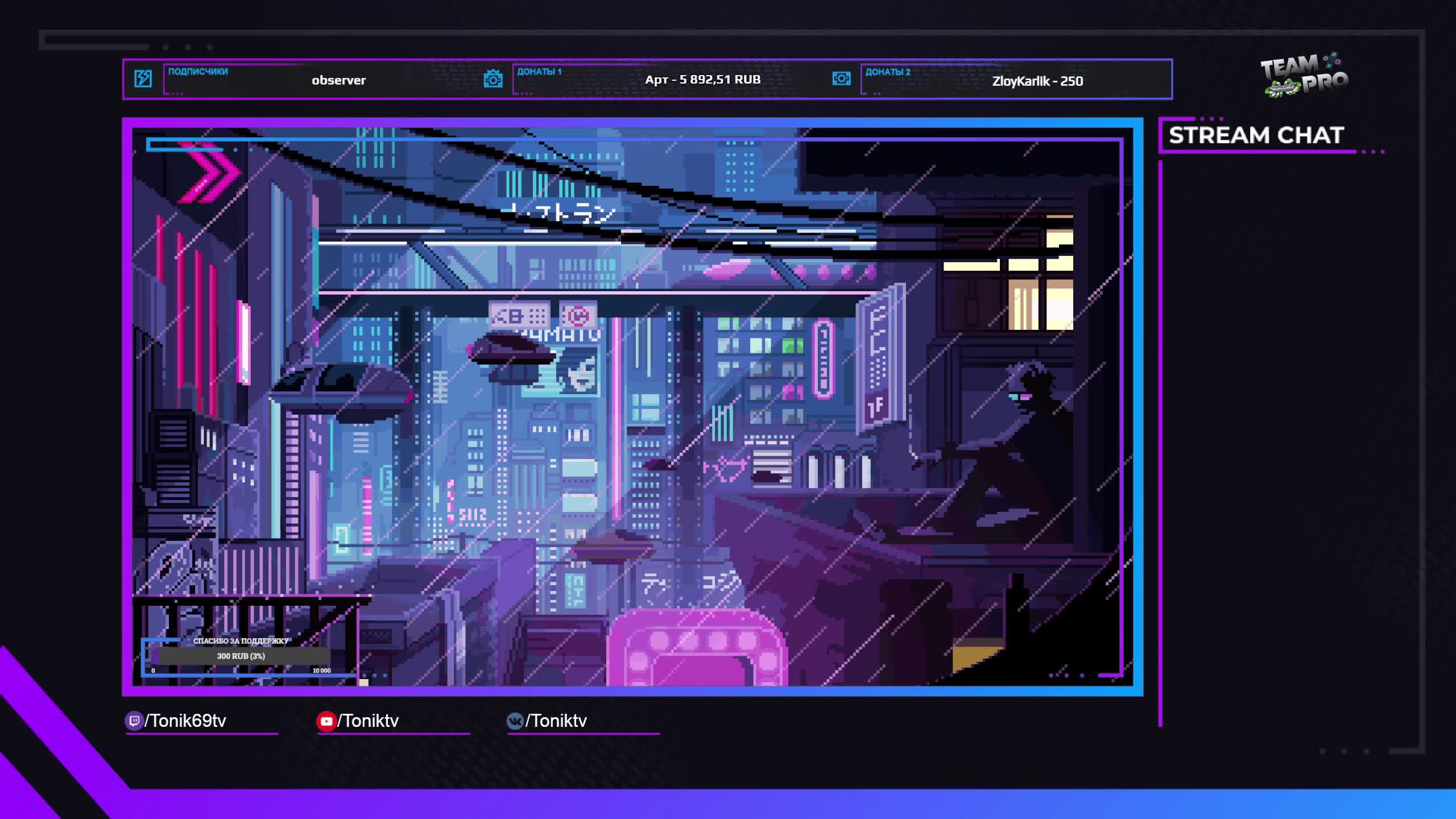Select the ПОДПИСЧИКИ label
This screenshot has height=819, width=1456.
[x=198, y=72]
